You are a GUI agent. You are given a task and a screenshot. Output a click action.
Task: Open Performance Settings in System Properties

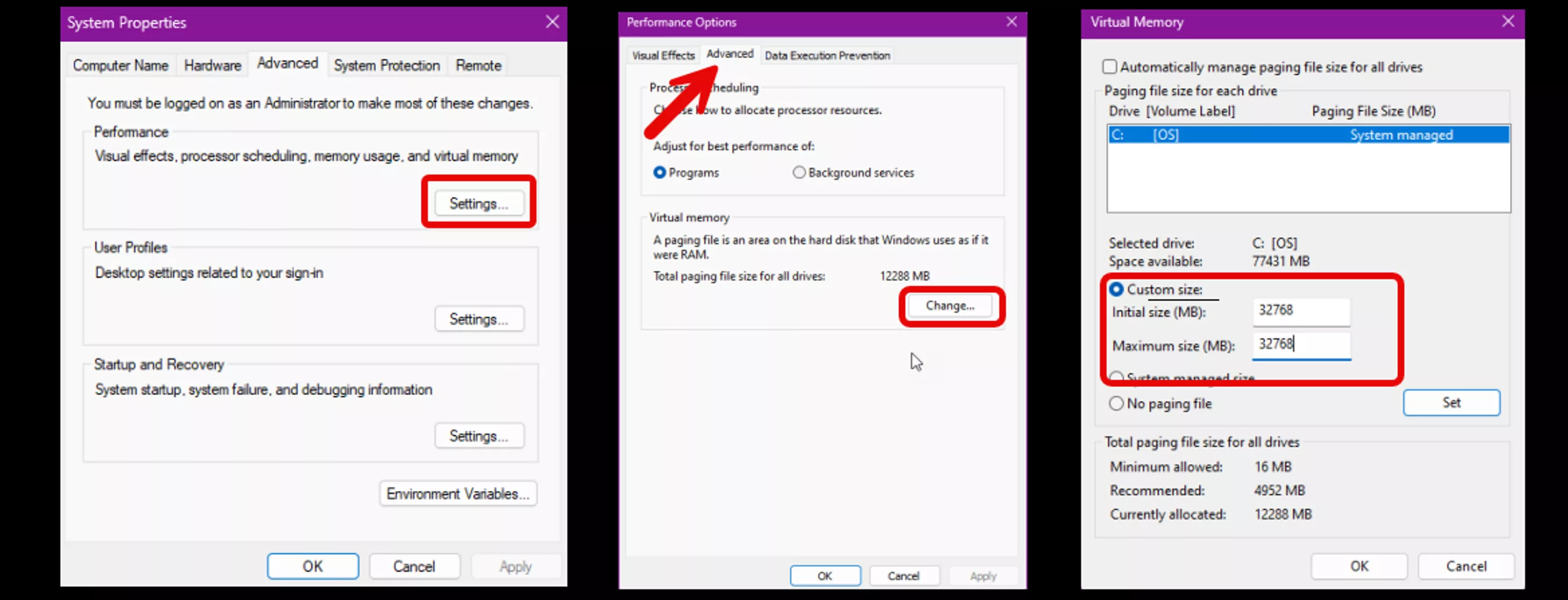click(x=479, y=203)
